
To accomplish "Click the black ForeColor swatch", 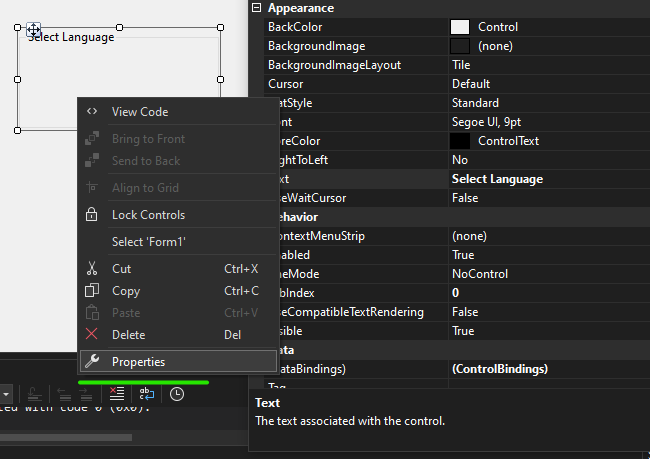I will 460,141.
